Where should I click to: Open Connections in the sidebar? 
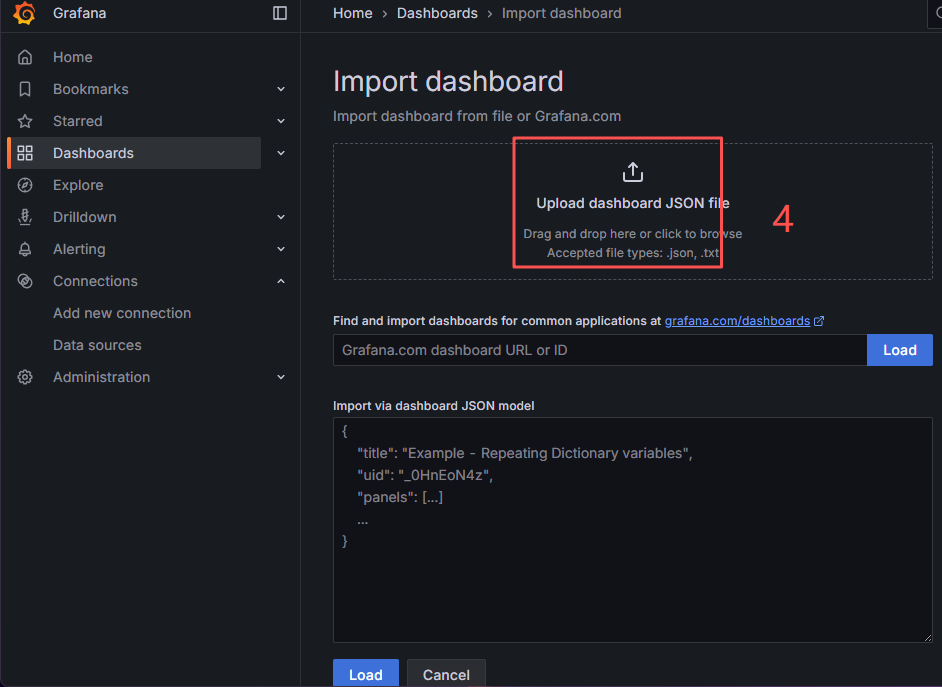95,281
